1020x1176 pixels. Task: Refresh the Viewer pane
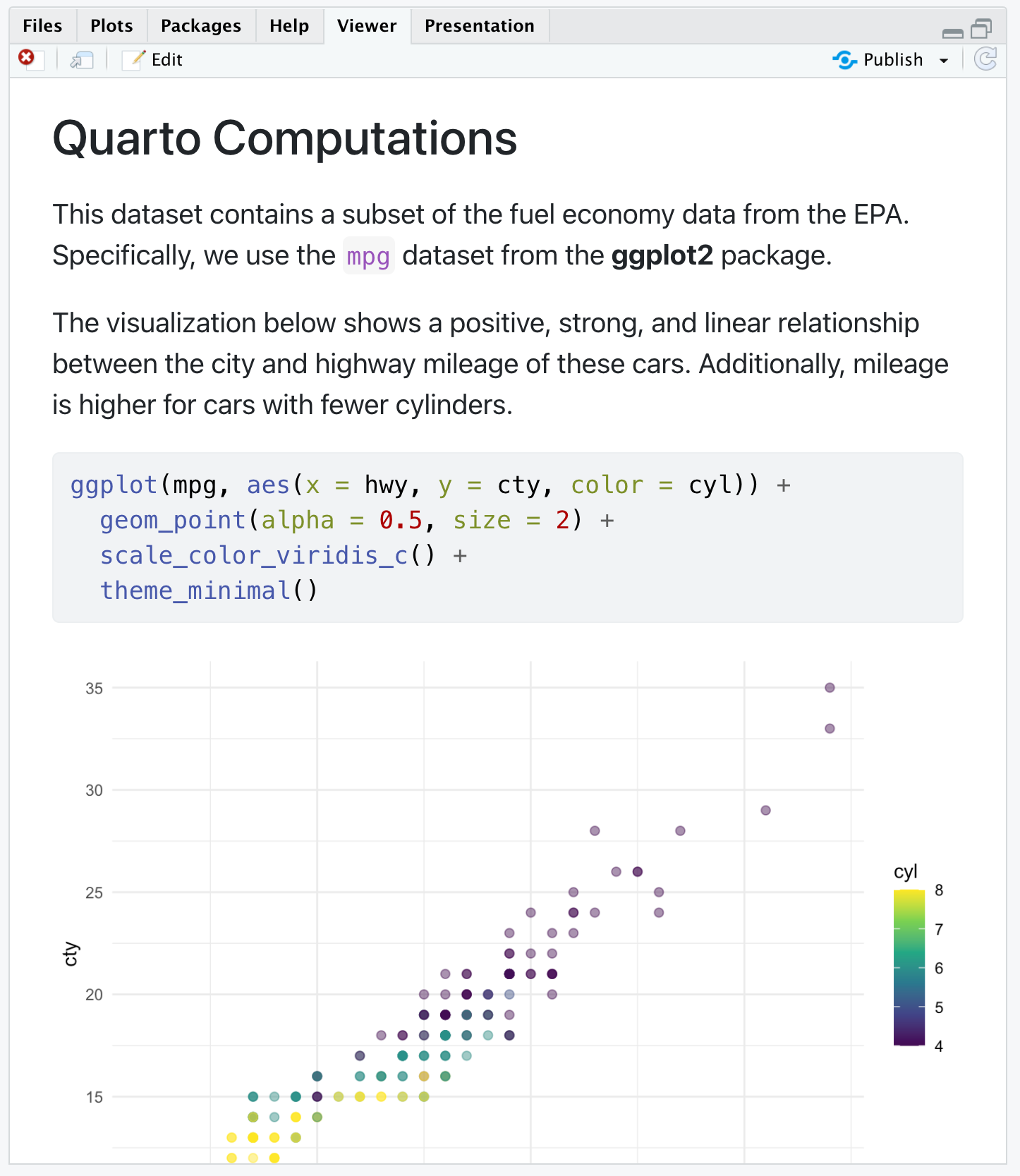pyautogui.click(x=985, y=59)
